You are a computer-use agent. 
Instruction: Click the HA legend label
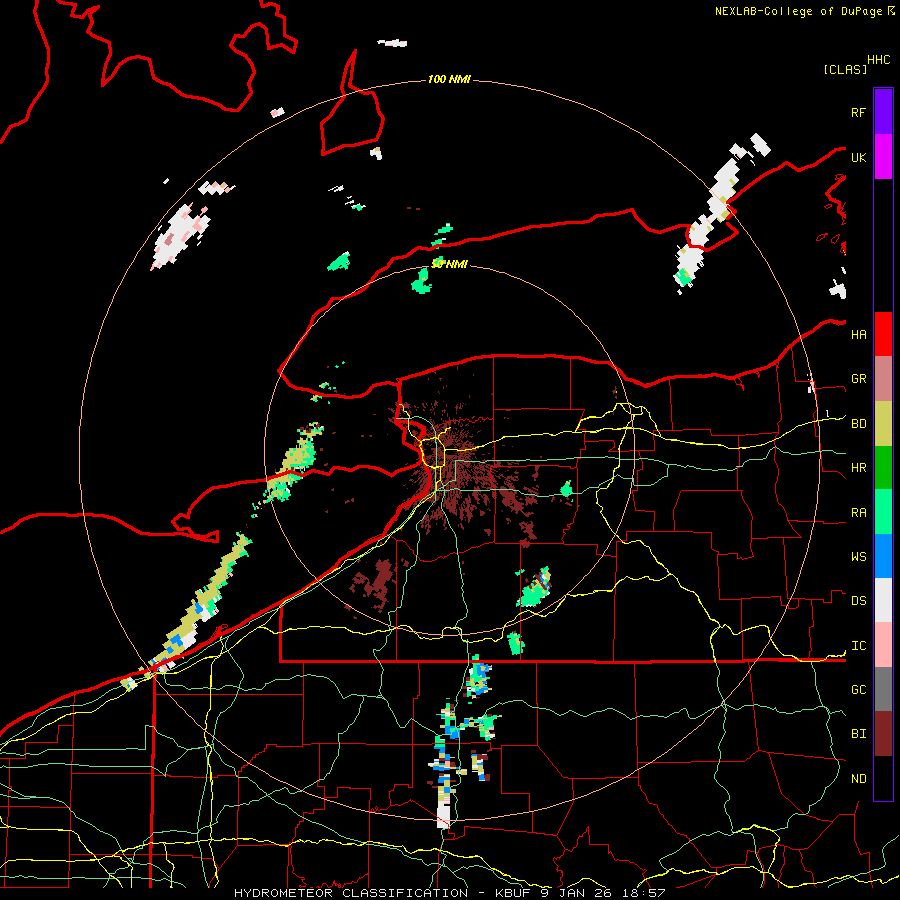click(858, 335)
